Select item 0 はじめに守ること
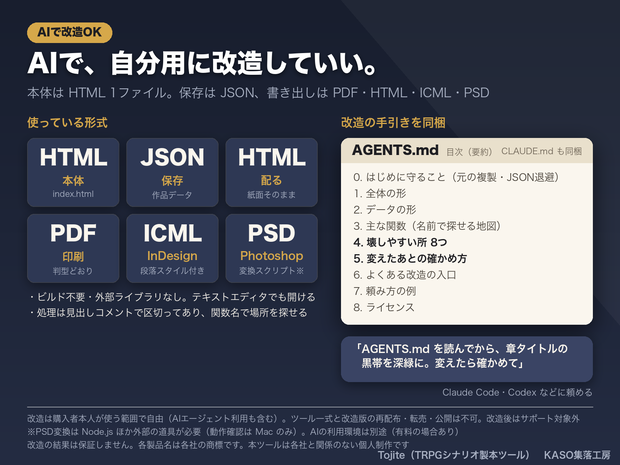Screen dimensions: 620x465 click(x=456, y=177)
